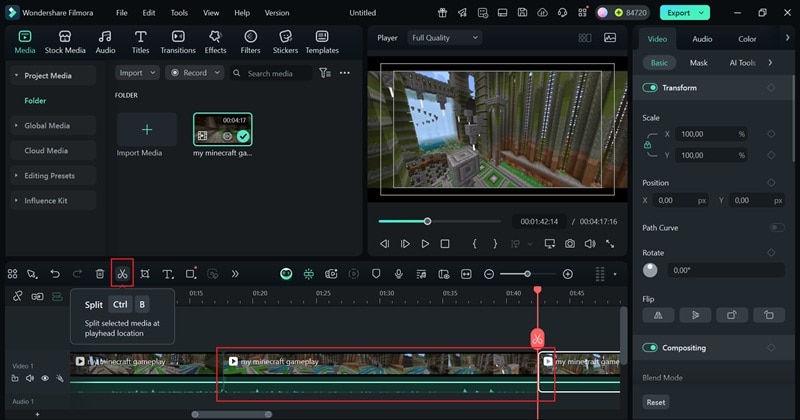The width and height of the screenshot is (800, 420).
Task: Adjust the preview volume icon
Action: pyautogui.click(x=590, y=244)
